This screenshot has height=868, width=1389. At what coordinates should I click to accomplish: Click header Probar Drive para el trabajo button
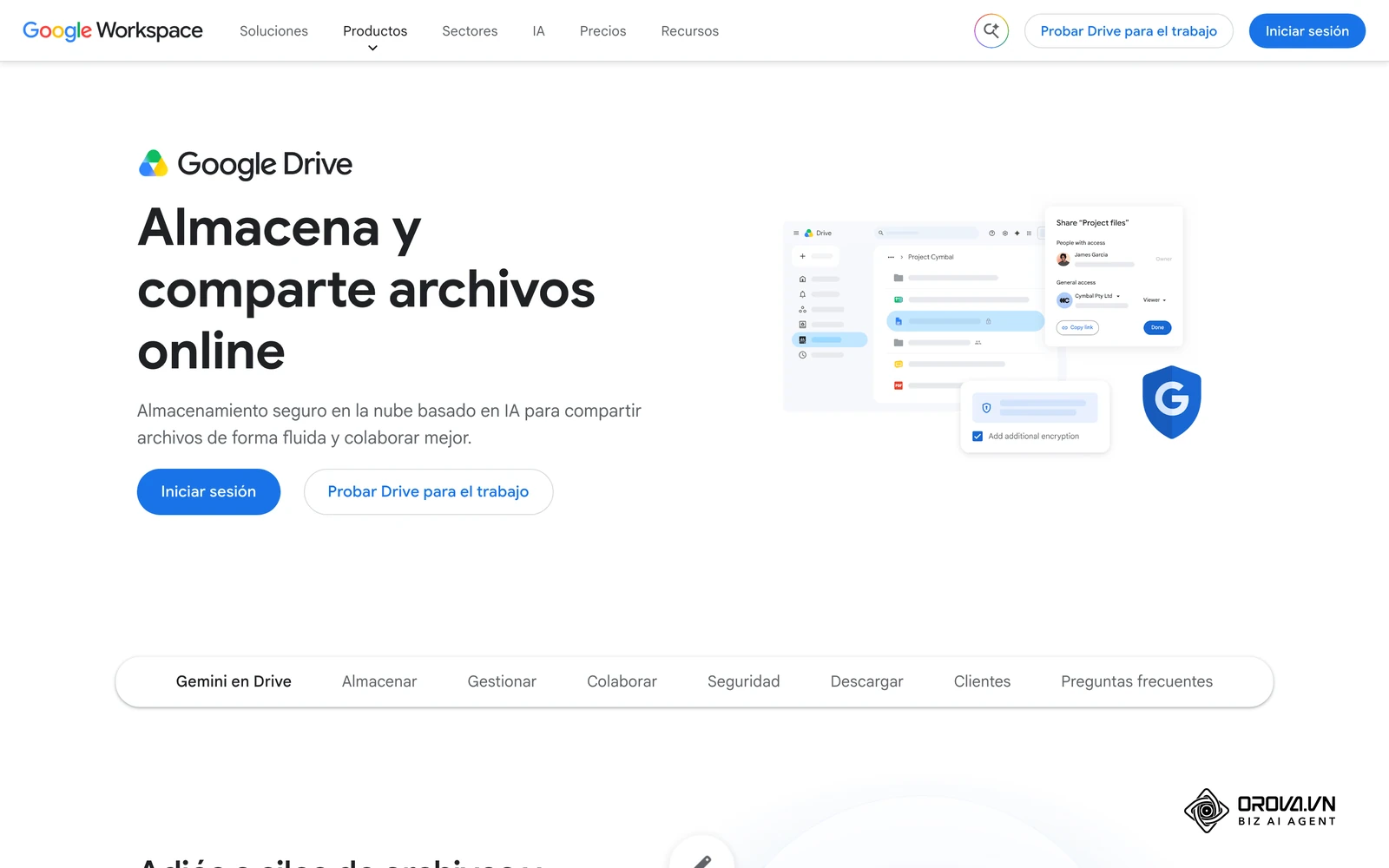click(x=1129, y=31)
